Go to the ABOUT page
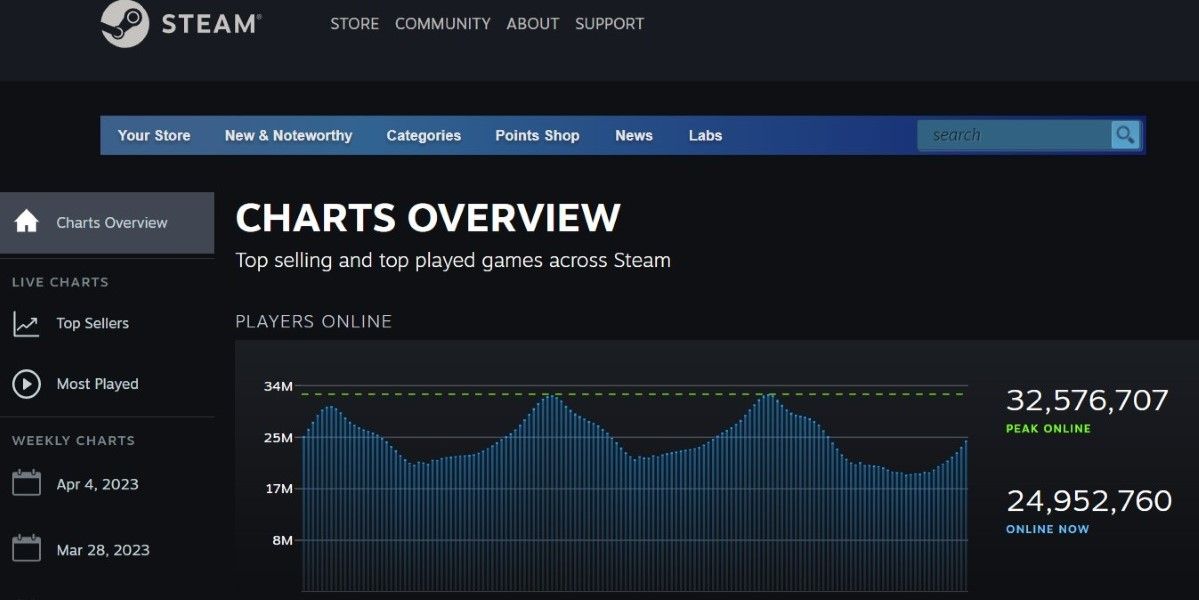The width and height of the screenshot is (1199, 600). 532,24
